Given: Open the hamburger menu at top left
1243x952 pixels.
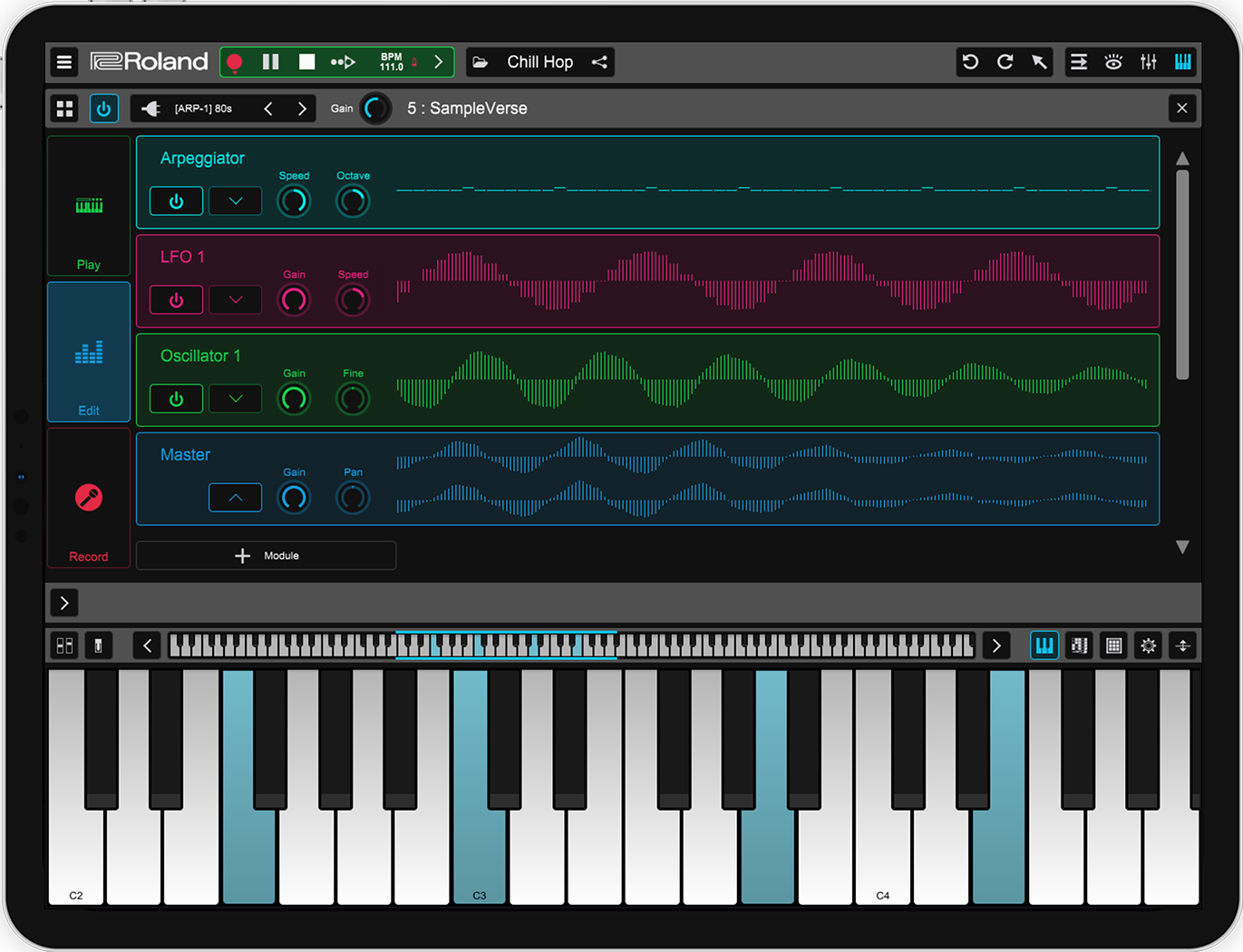Looking at the screenshot, I should [63, 62].
